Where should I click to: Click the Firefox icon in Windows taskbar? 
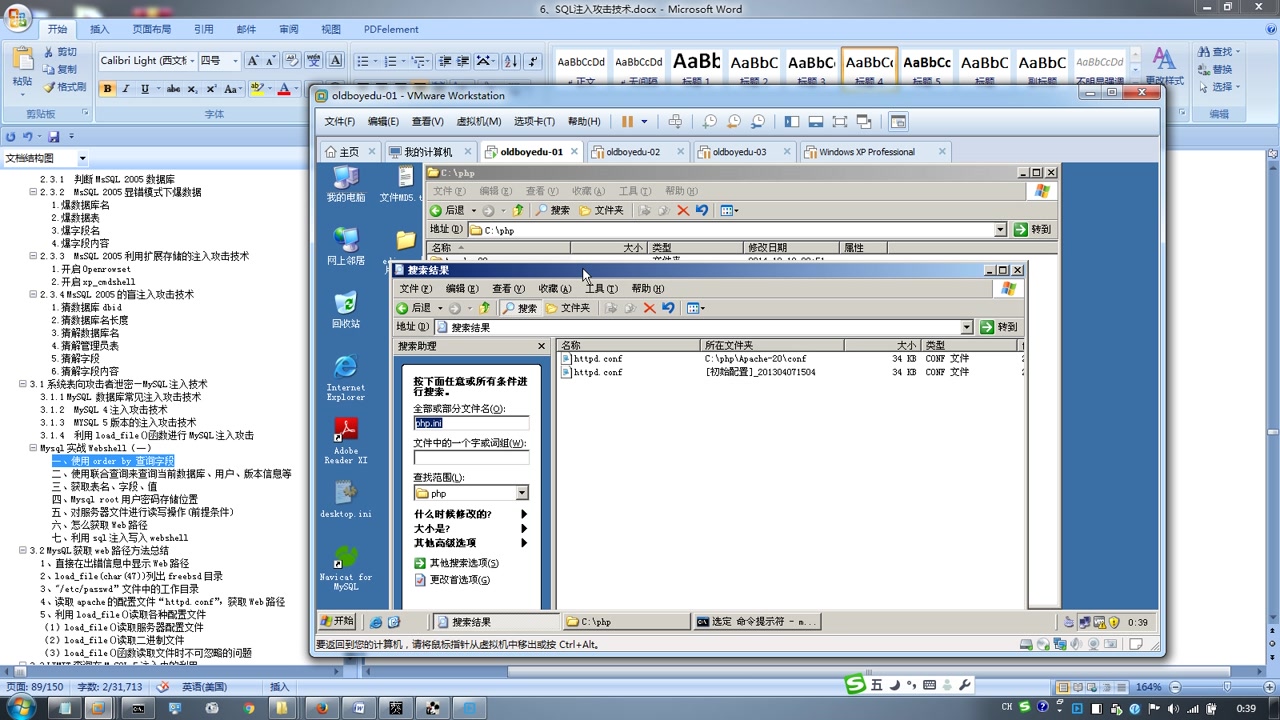click(x=322, y=708)
